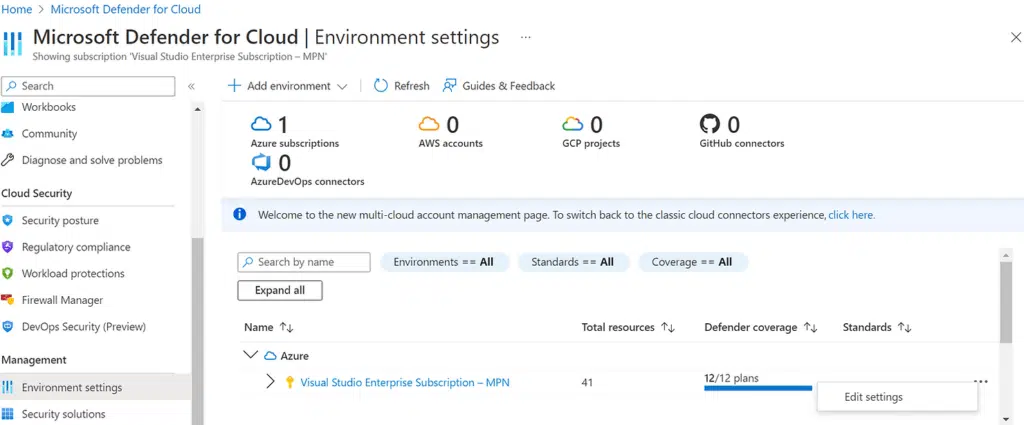Viewport: 1024px width, 425px height.
Task: Click the table vertical scrollbar thumb
Action: pos(1006,302)
